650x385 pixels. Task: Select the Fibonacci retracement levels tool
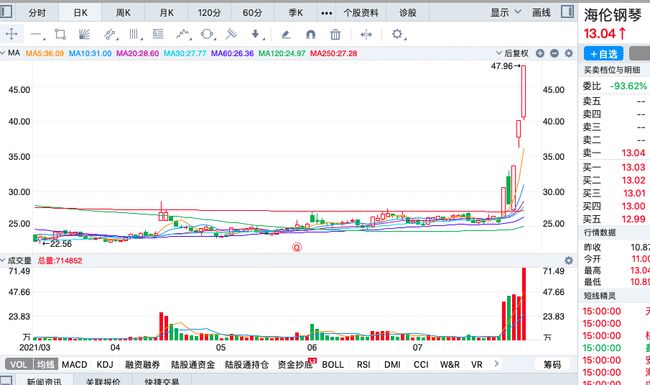coord(158,34)
